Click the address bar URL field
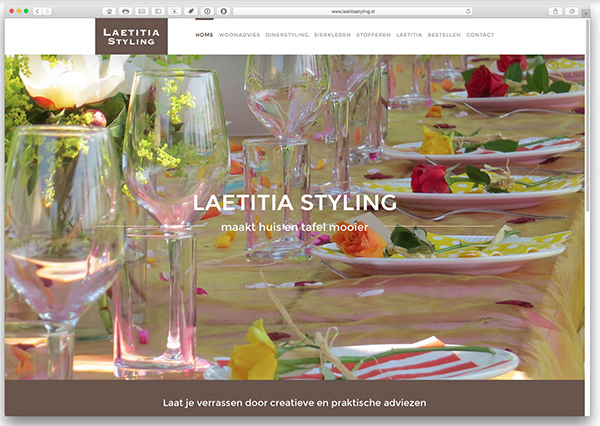Viewport: 600px width, 426px height. 353,11
